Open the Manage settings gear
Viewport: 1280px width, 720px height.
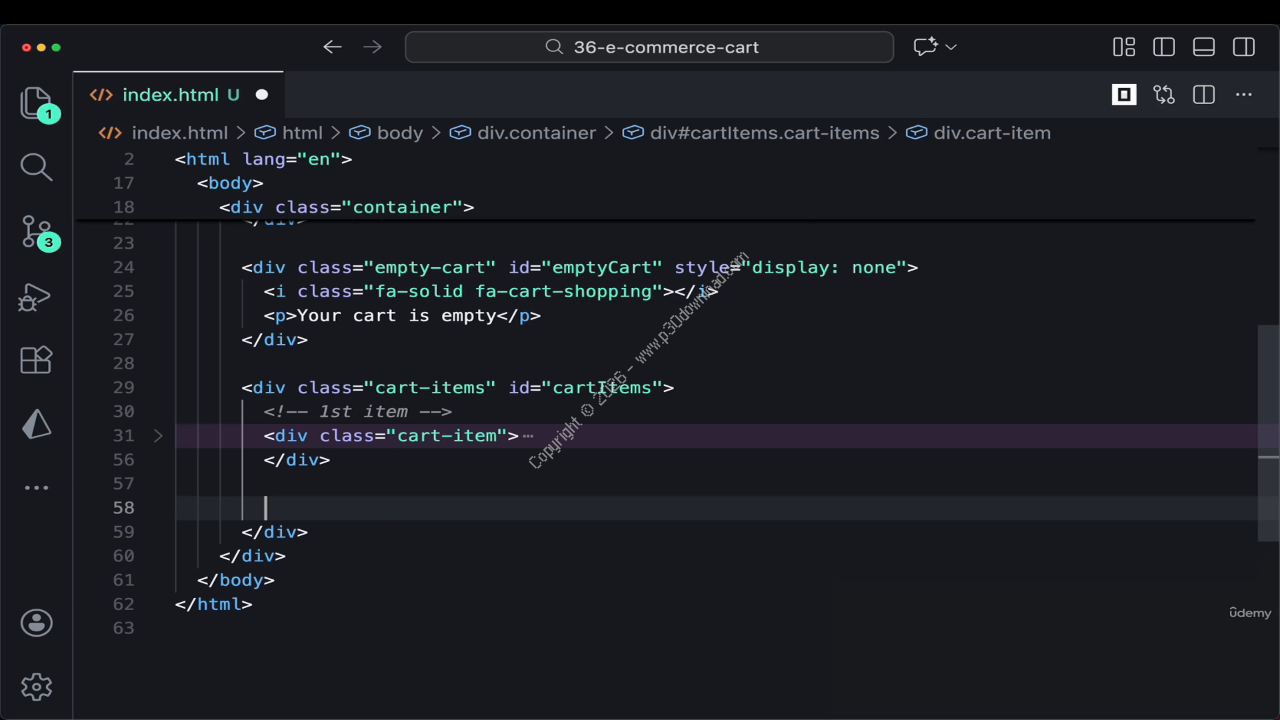coord(36,687)
